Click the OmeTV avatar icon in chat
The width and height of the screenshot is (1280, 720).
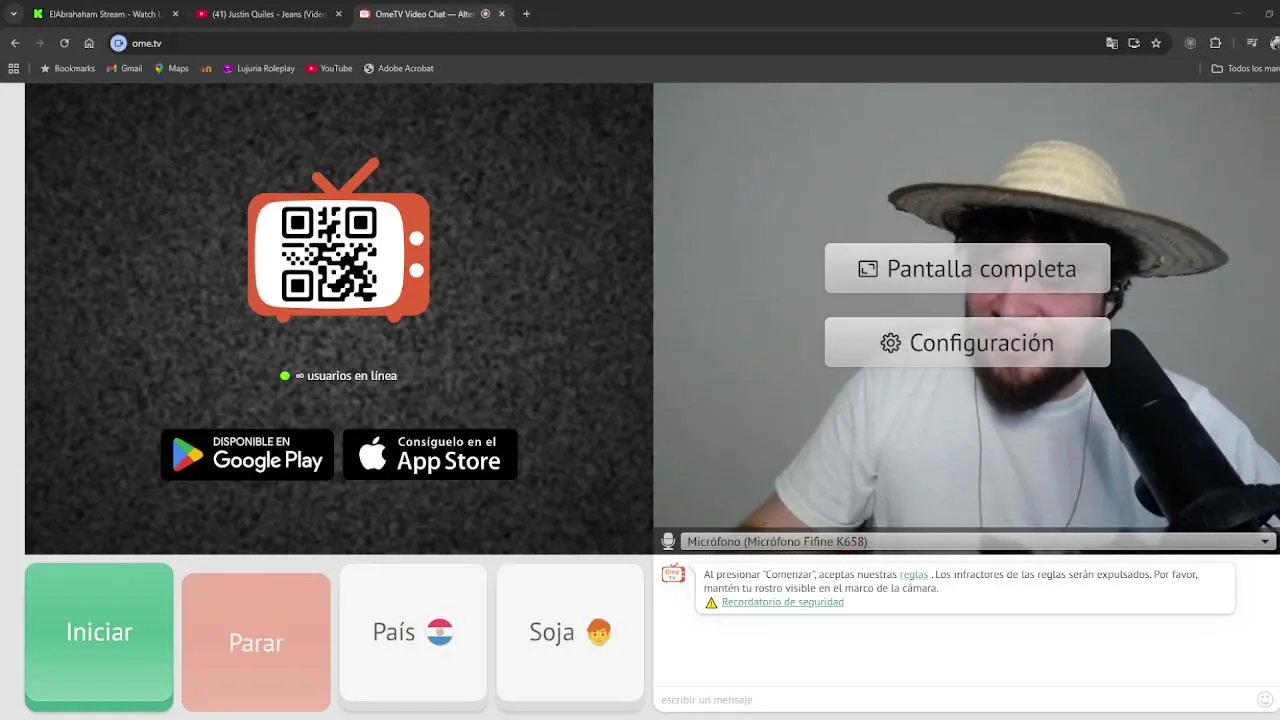tap(673, 574)
